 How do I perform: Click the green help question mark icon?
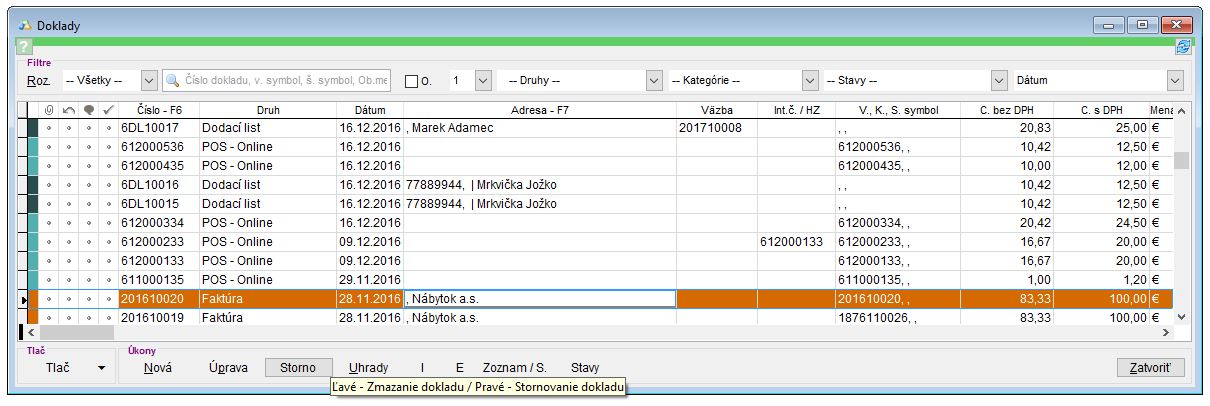[x=24, y=47]
